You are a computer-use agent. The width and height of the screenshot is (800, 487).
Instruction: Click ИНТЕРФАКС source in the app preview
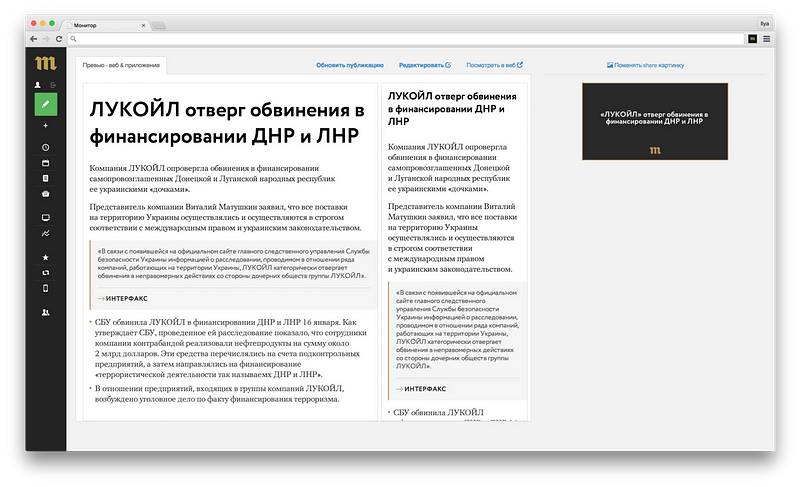[x=425, y=389]
